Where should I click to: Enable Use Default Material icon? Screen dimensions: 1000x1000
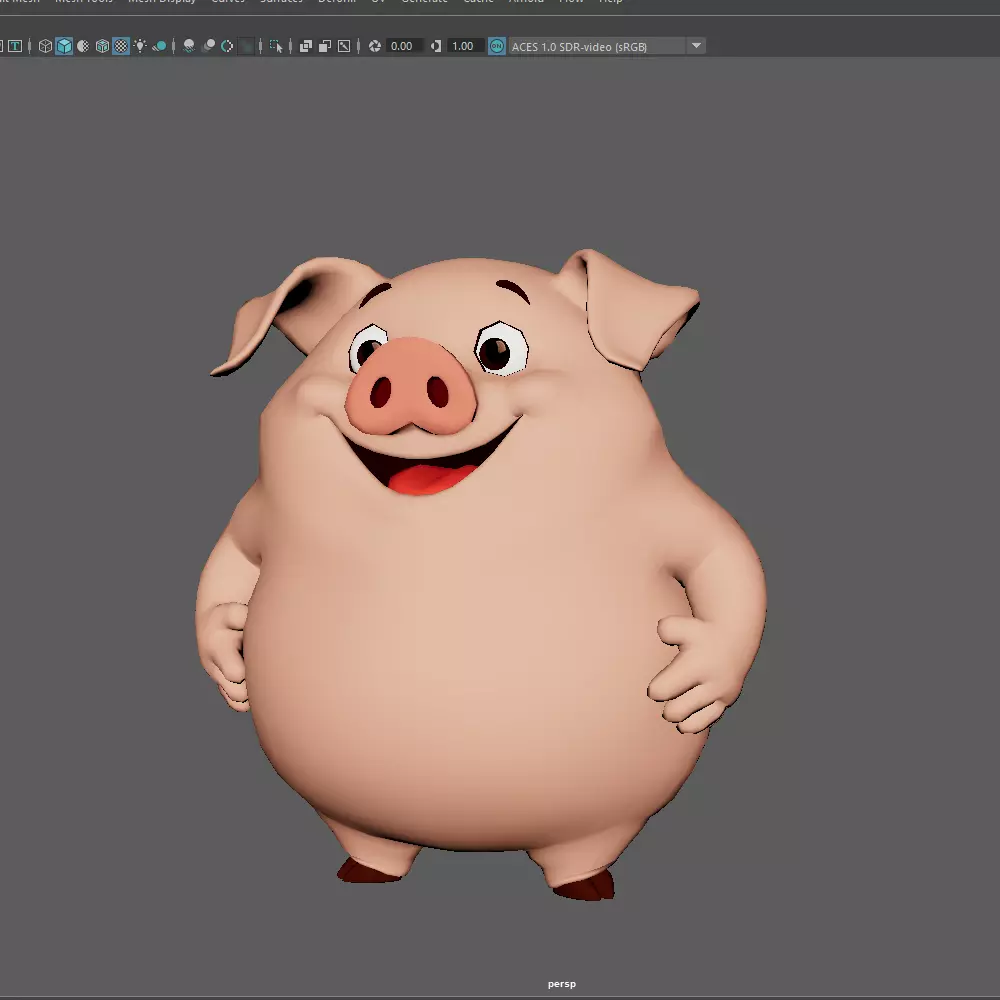(83, 46)
